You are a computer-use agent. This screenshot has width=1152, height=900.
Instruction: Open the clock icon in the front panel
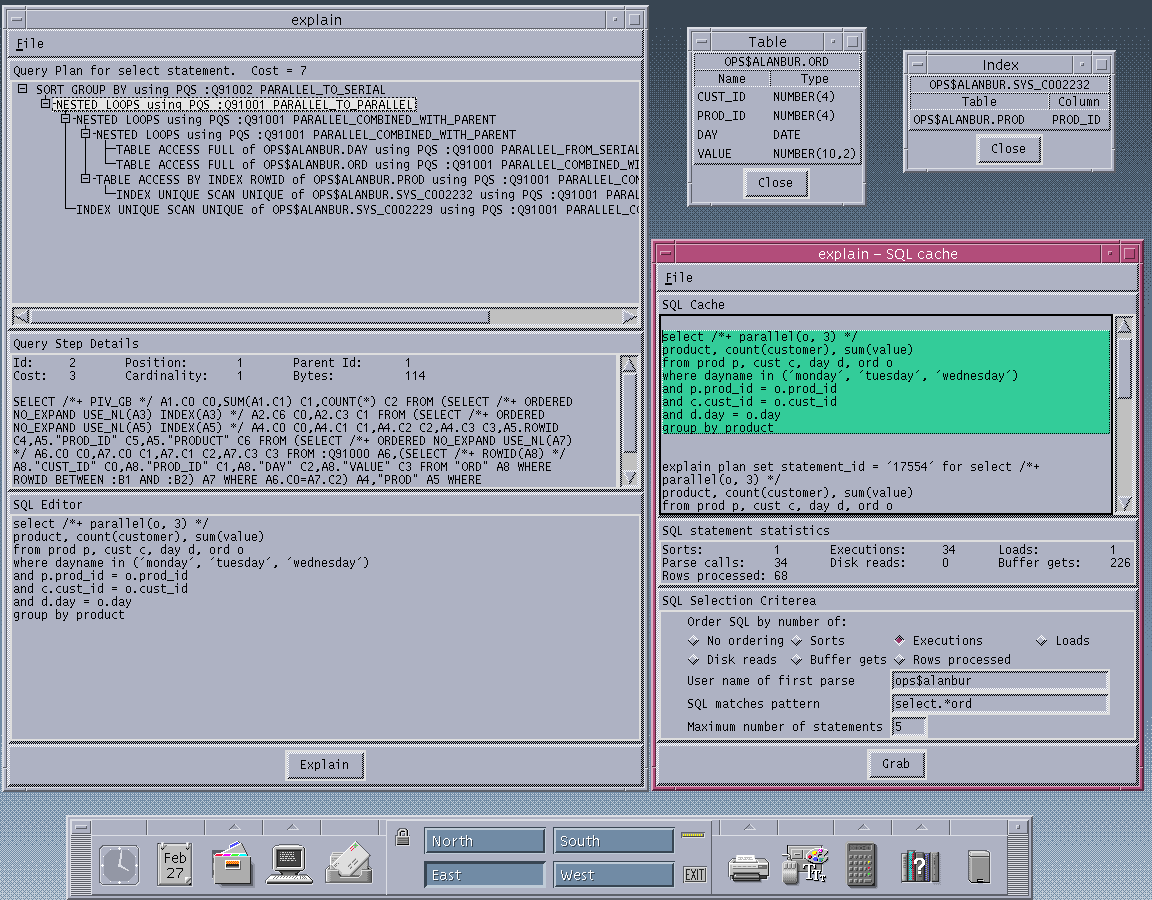119,863
